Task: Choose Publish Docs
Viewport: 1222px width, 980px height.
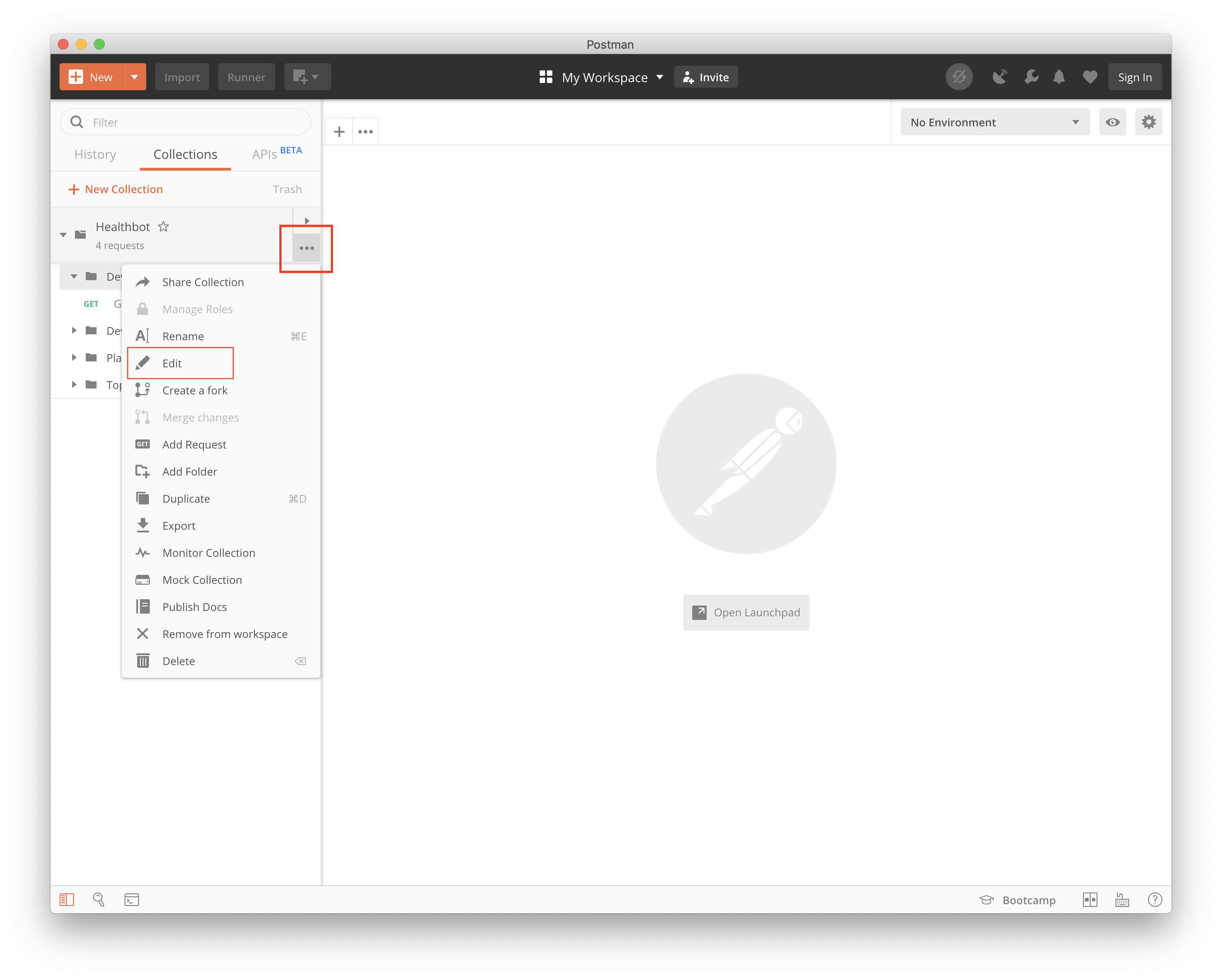Action: point(221,607)
